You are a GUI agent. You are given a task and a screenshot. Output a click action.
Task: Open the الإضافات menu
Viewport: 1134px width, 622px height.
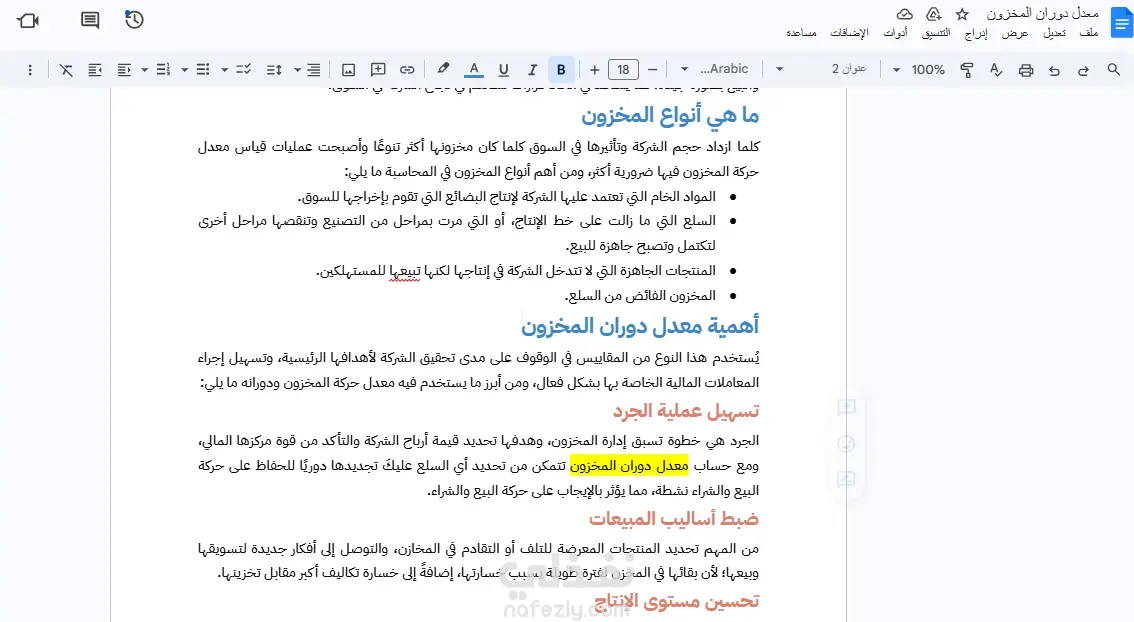849,33
